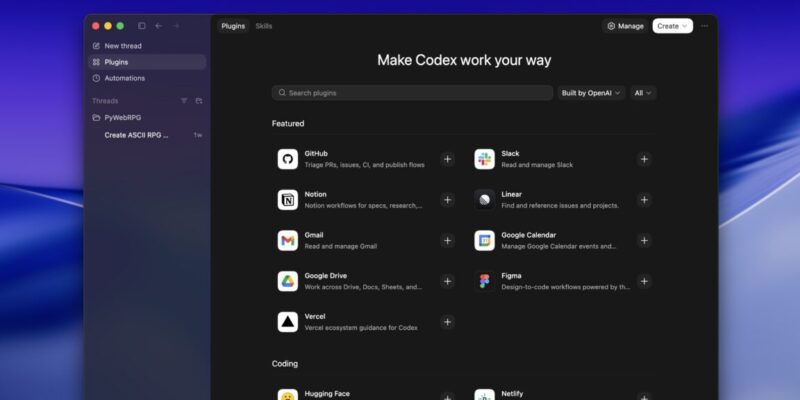This screenshot has width=800, height=400.
Task: Add the Notion plugin with plus button
Action: pyautogui.click(x=447, y=200)
